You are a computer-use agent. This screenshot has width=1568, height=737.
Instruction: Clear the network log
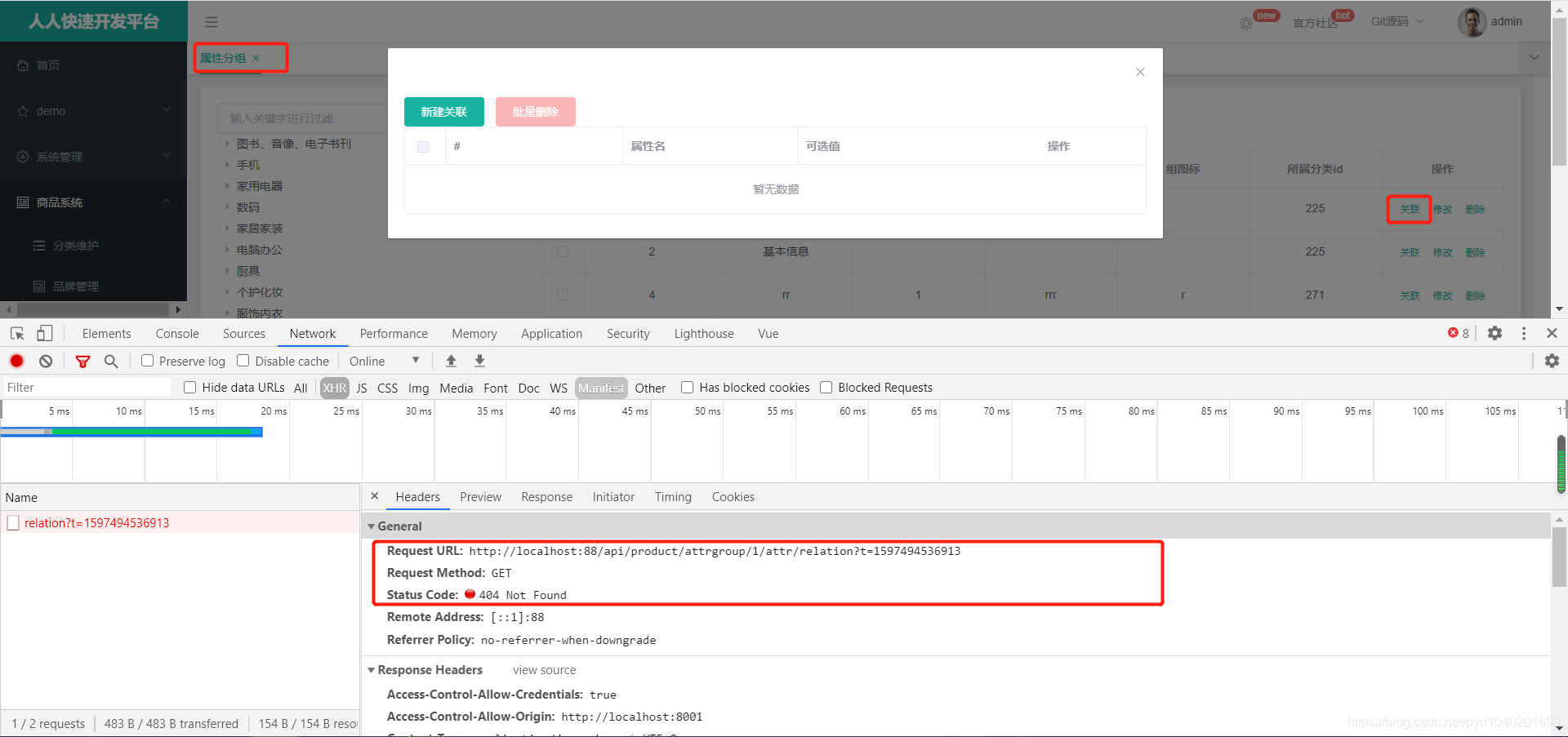point(46,361)
